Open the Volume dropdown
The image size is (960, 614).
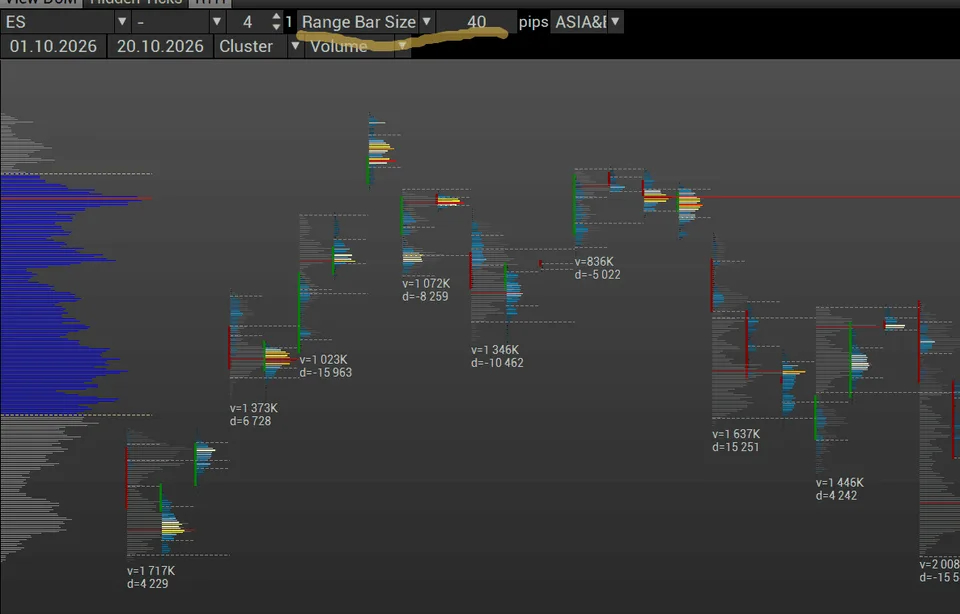click(402, 47)
